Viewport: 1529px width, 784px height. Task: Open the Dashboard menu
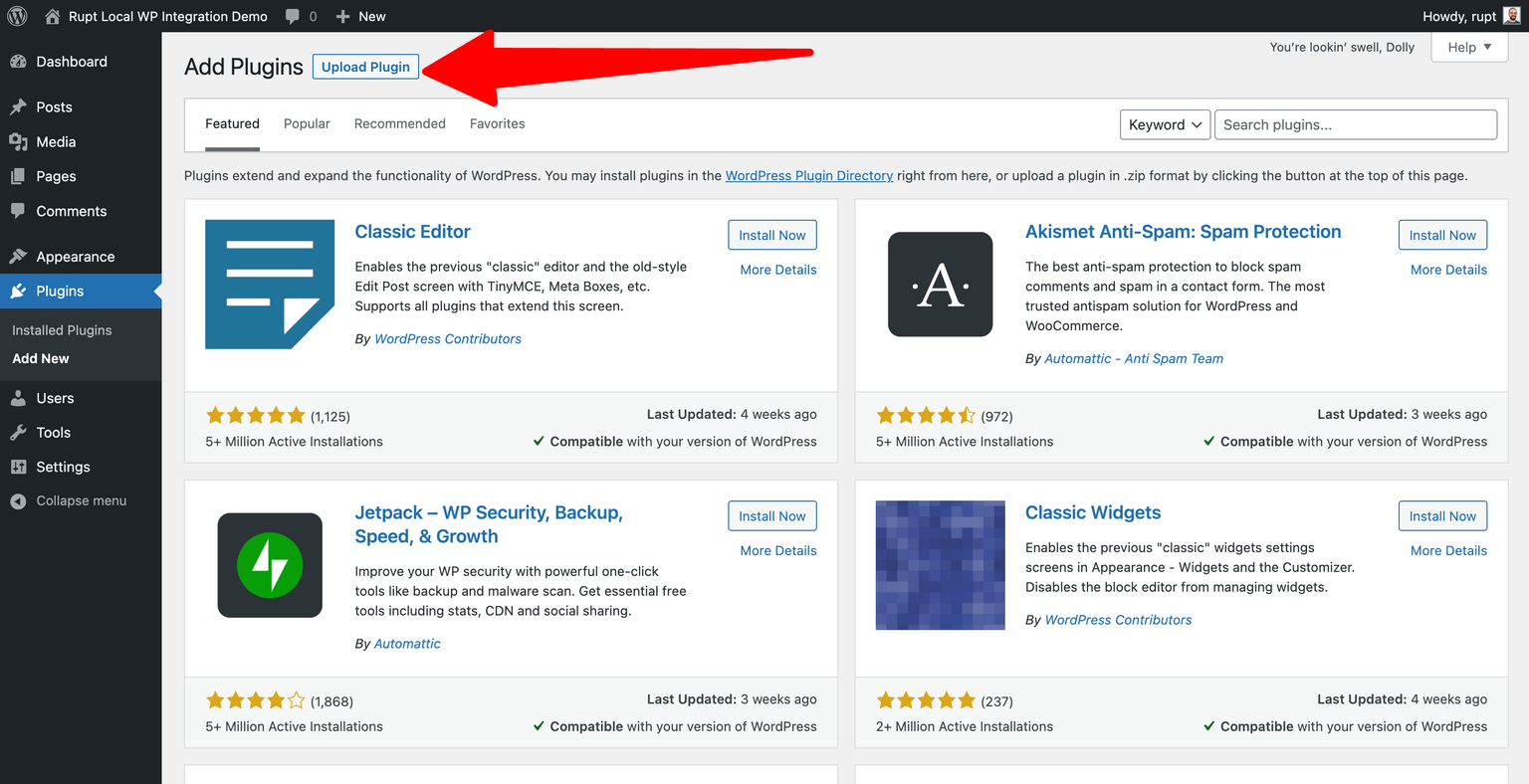pos(81,62)
